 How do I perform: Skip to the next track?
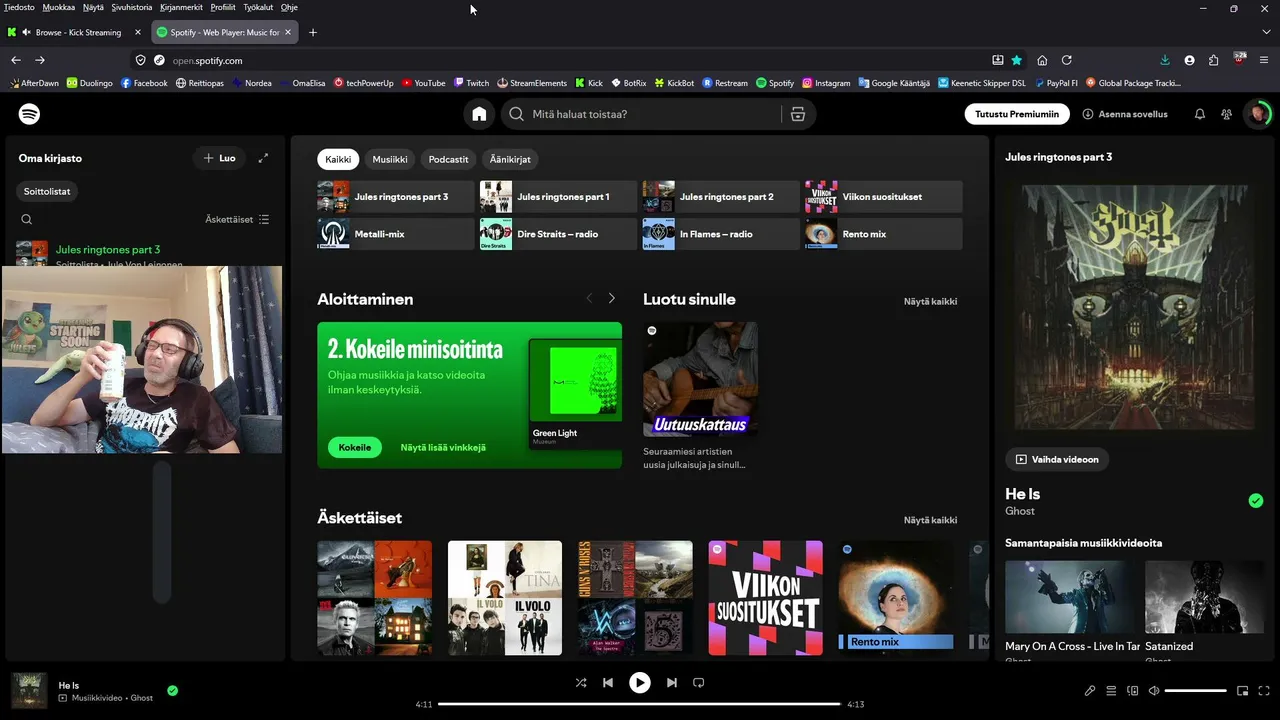pyautogui.click(x=672, y=683)
